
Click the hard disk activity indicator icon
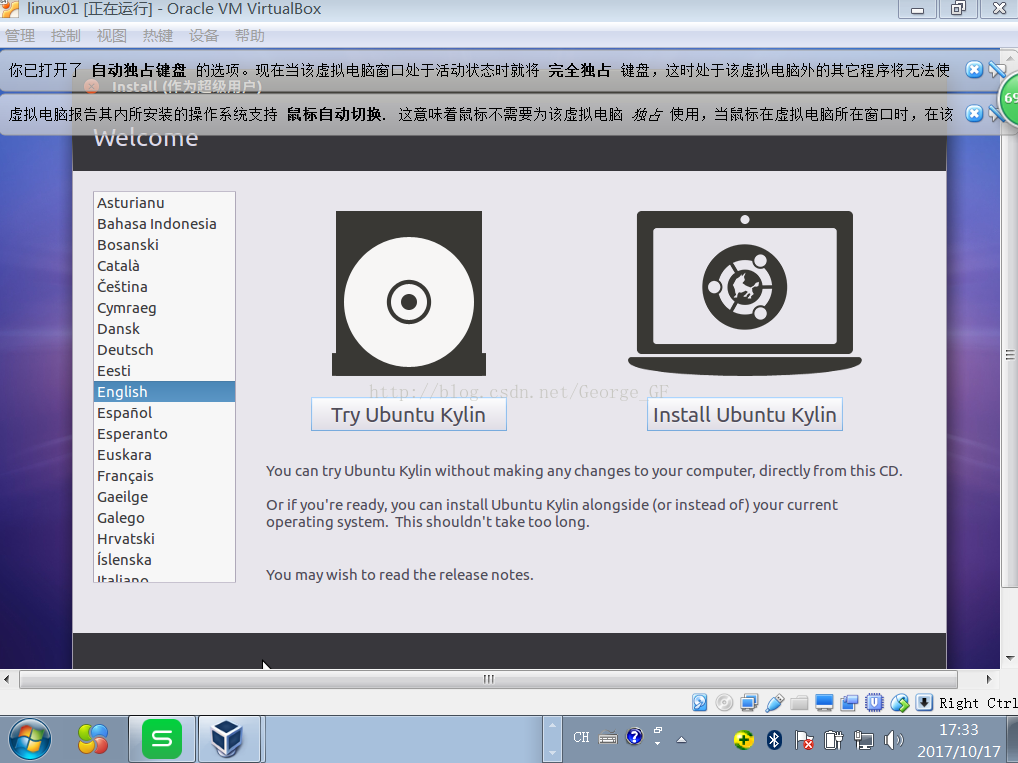699,703
